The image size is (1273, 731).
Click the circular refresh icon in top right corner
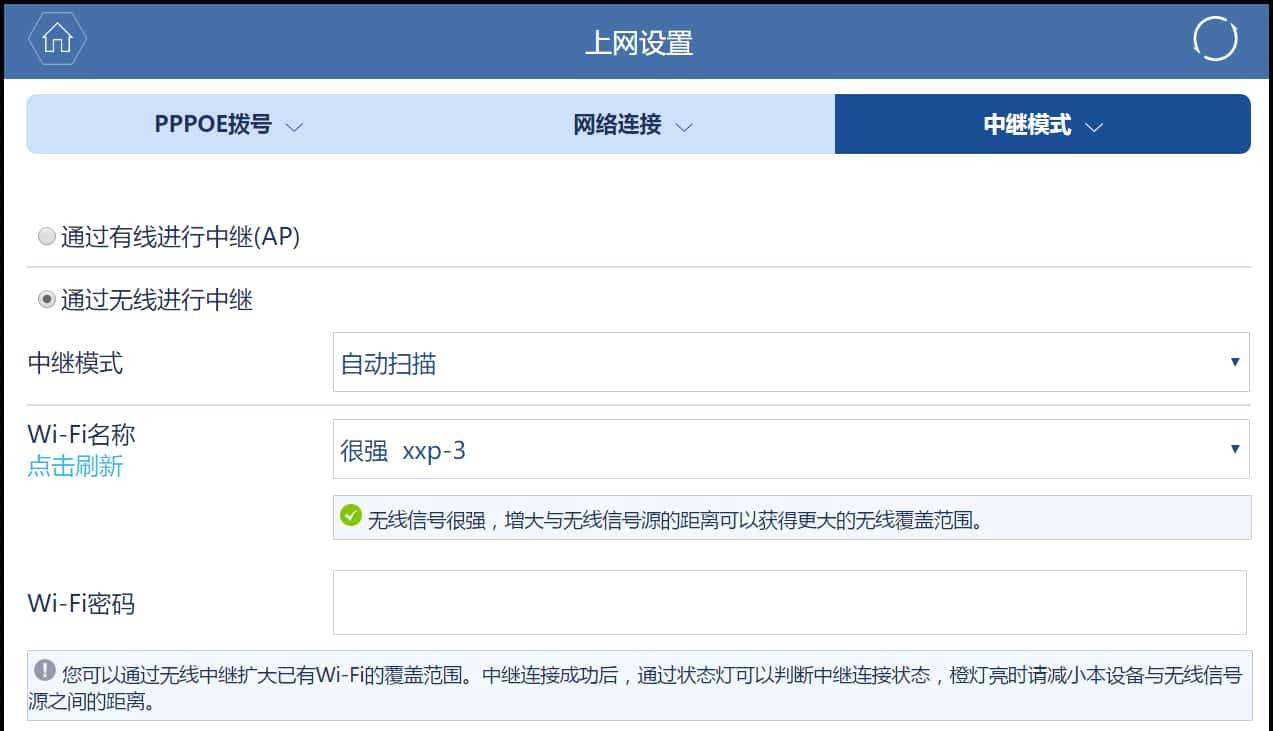pos(1215,40)
